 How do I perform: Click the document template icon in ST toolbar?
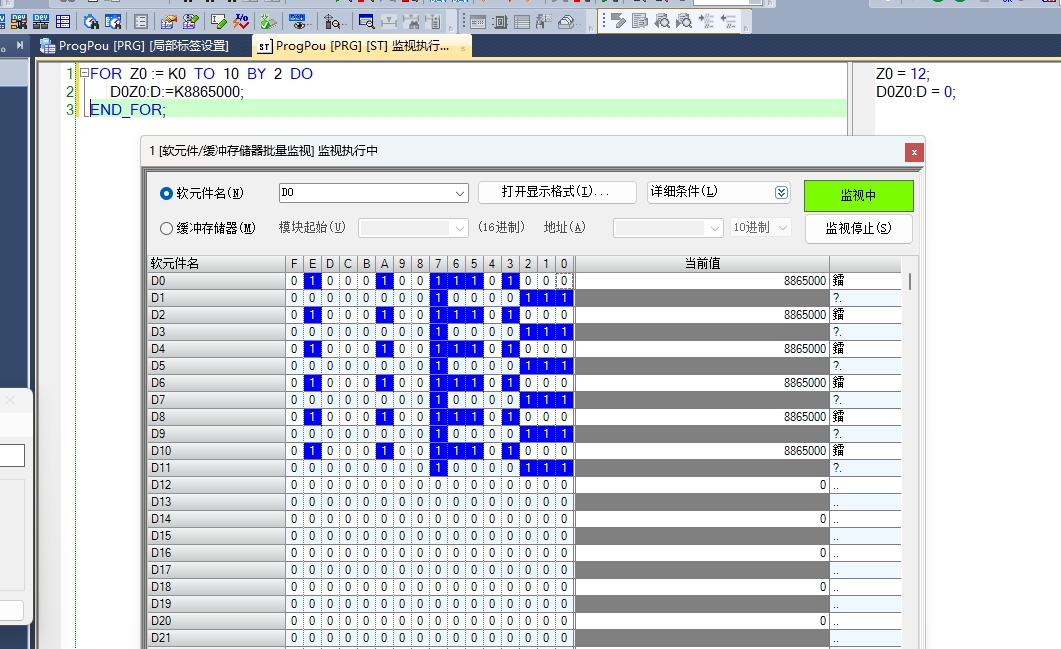click(x=640, y=21)
